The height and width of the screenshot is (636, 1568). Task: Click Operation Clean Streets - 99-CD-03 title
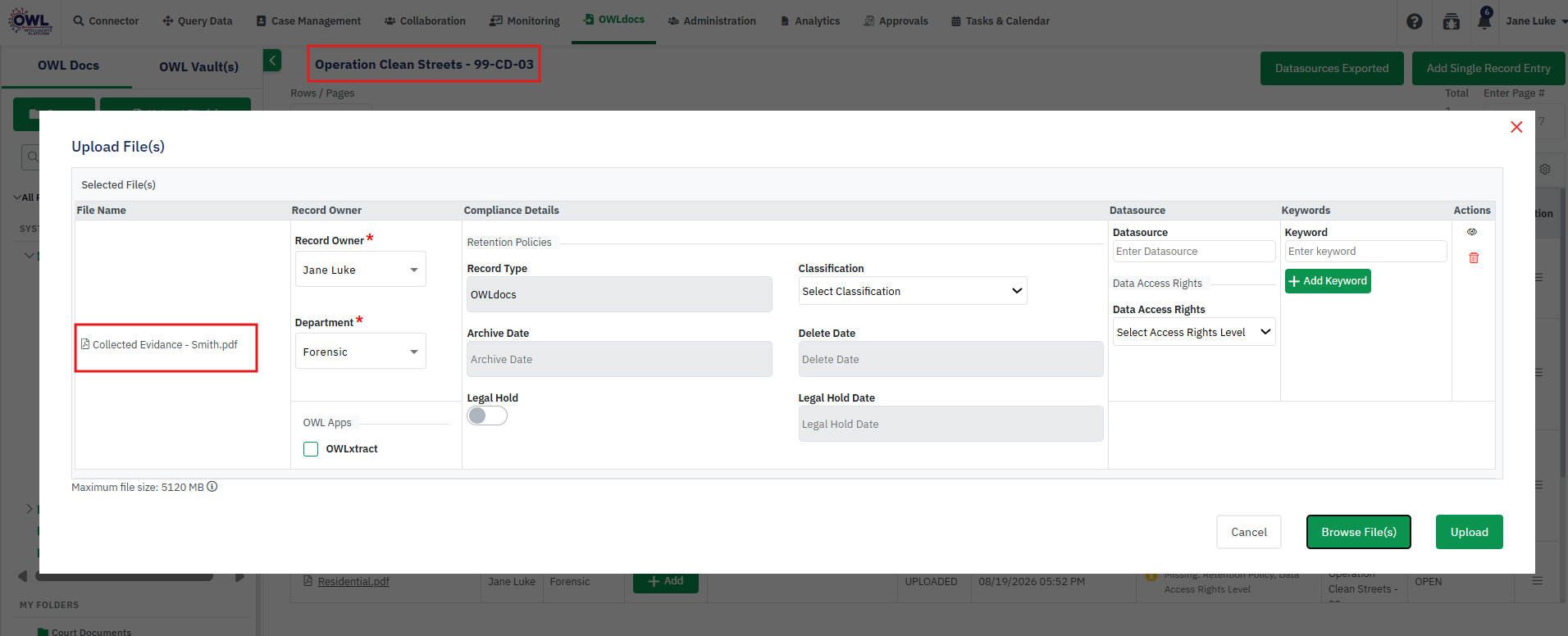click(x=424, y=65)
